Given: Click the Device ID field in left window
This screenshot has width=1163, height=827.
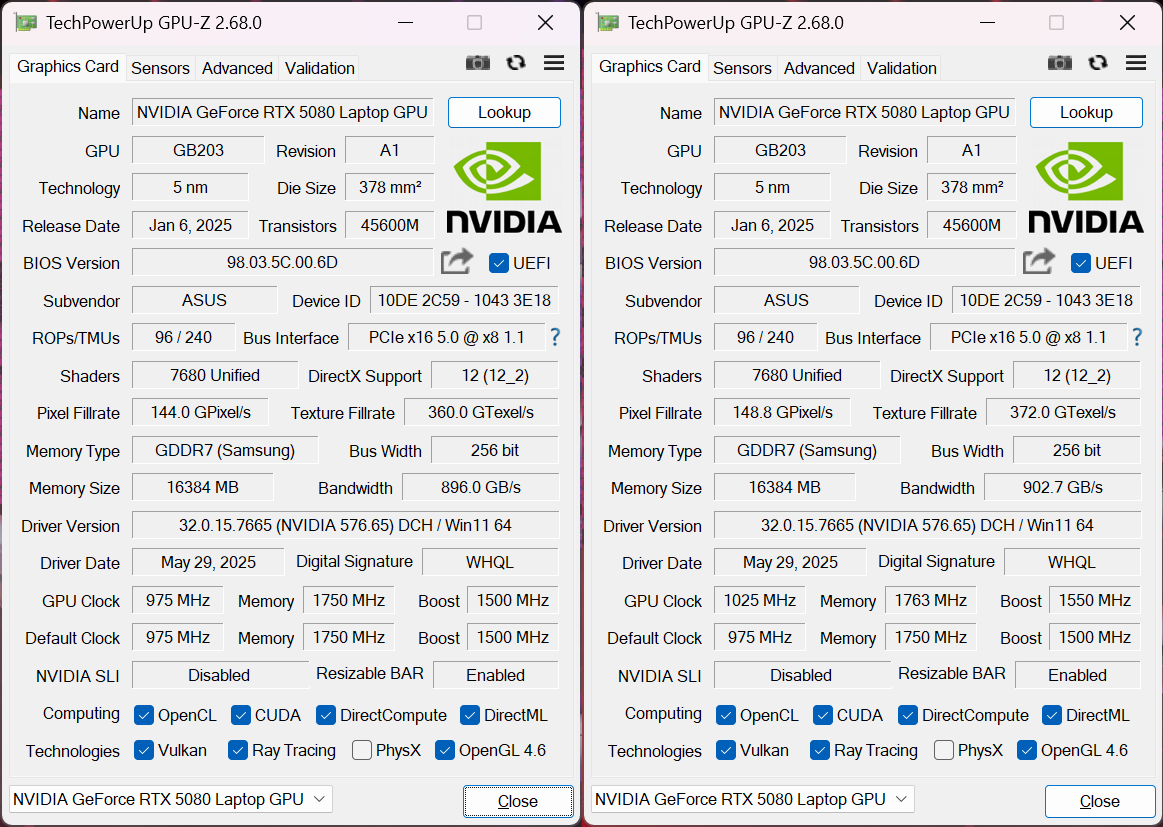Looking at the screenshot, I should tap(464, 300).
